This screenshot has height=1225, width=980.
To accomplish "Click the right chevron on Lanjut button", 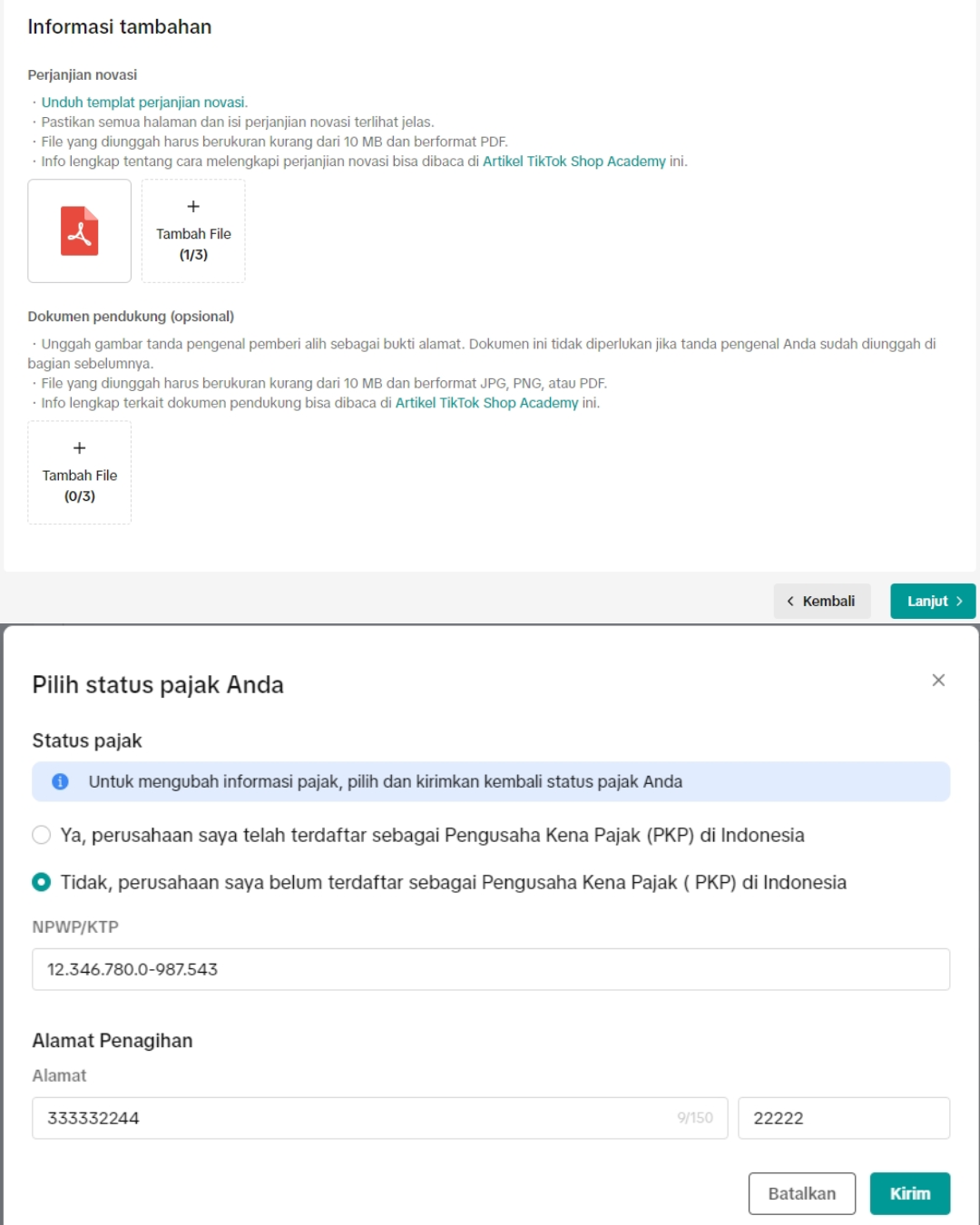I will click(959, 602).
